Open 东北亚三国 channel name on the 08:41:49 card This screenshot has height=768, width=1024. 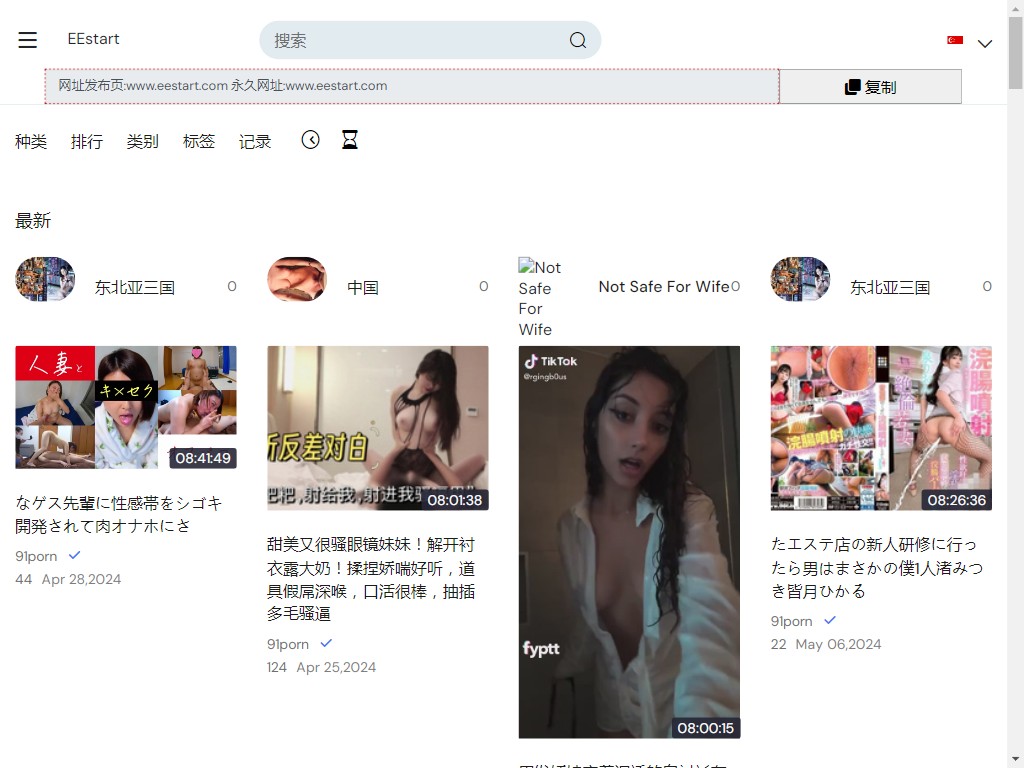(x=135, y=287)
